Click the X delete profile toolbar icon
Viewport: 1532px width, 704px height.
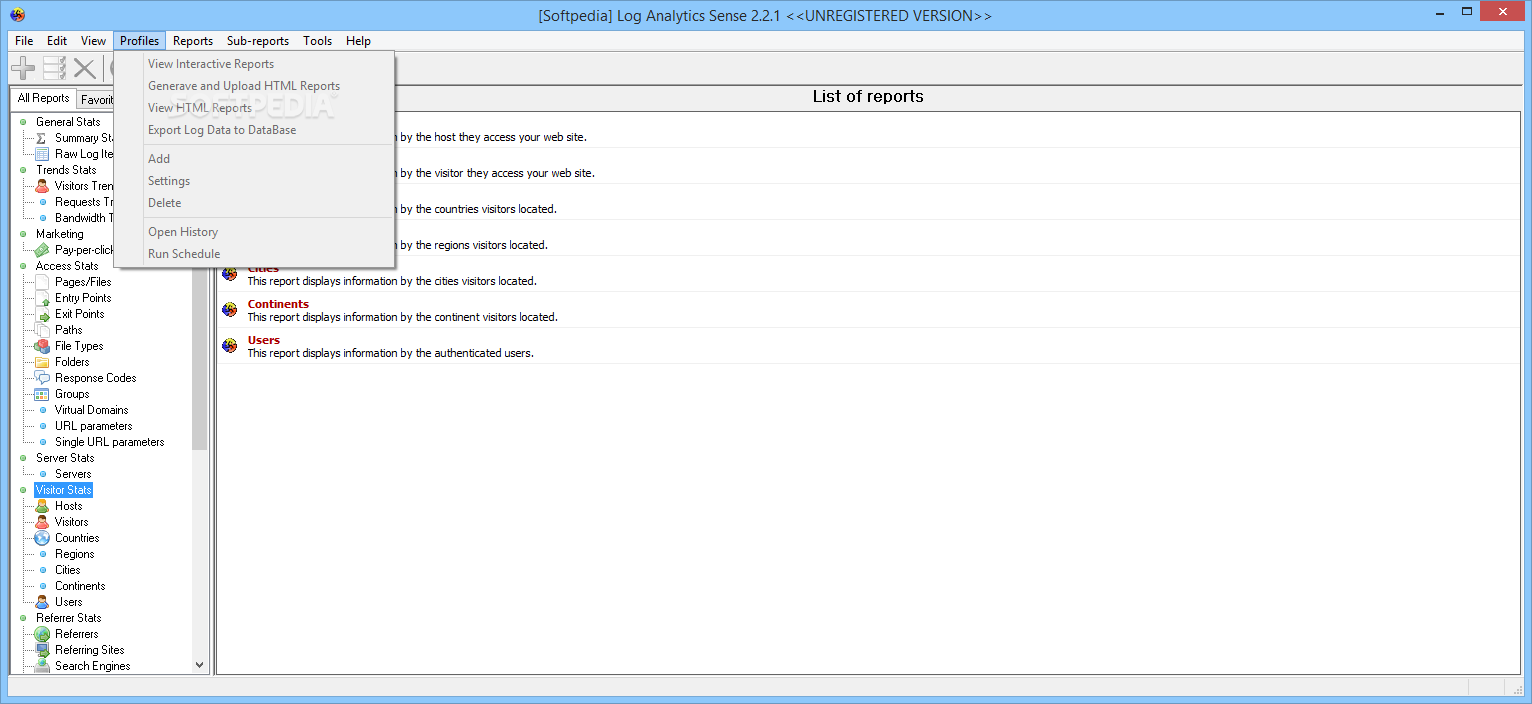pos(85,68)
